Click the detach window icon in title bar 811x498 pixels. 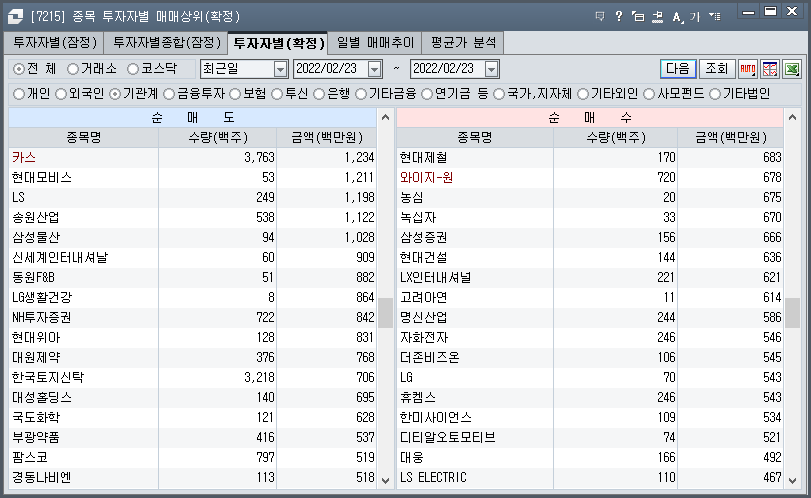[x=638, y=17]
